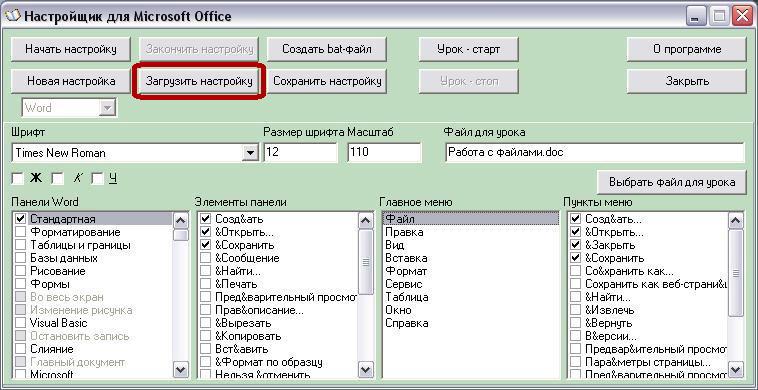Check '&Копировать' element checkbox
The image size is (758, 390).
tap(205, 336)
